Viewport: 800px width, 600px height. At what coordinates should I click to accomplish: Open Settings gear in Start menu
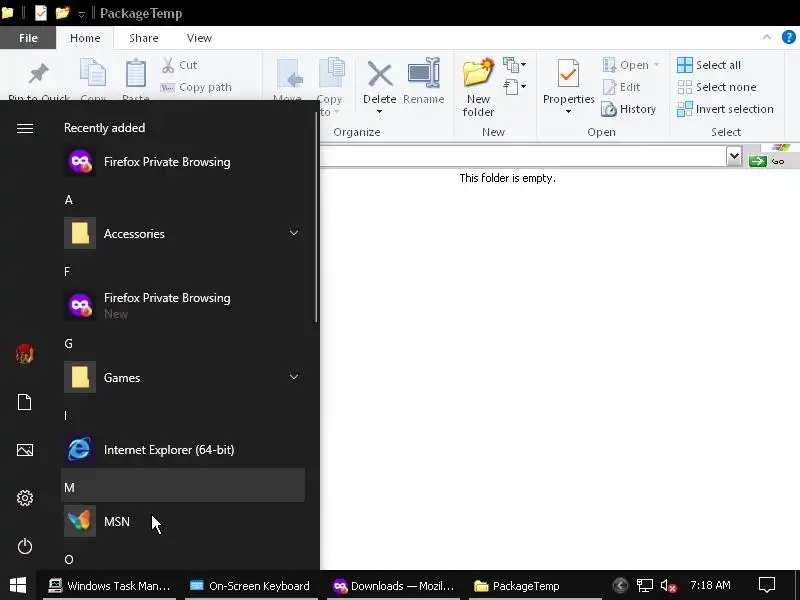pos(24,497)
